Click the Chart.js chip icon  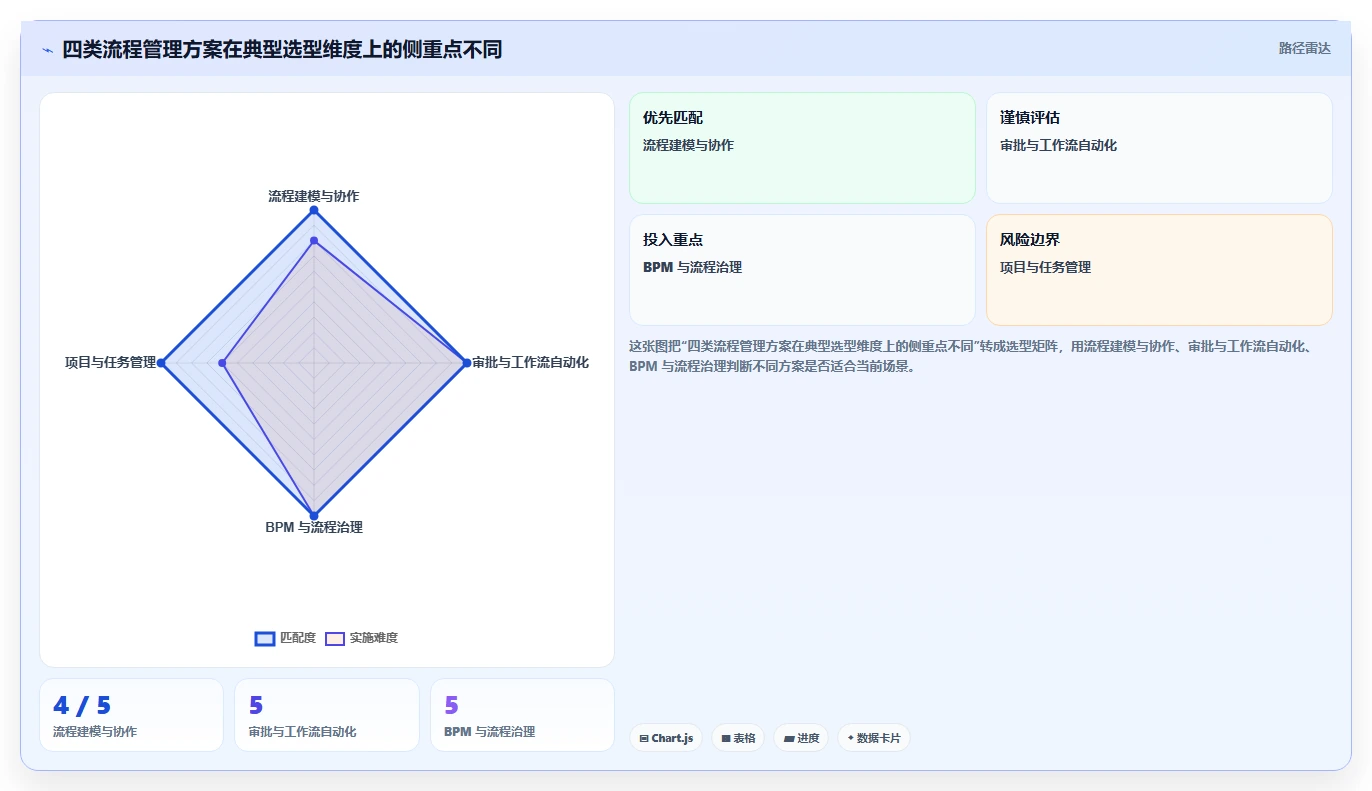point(644,738)
